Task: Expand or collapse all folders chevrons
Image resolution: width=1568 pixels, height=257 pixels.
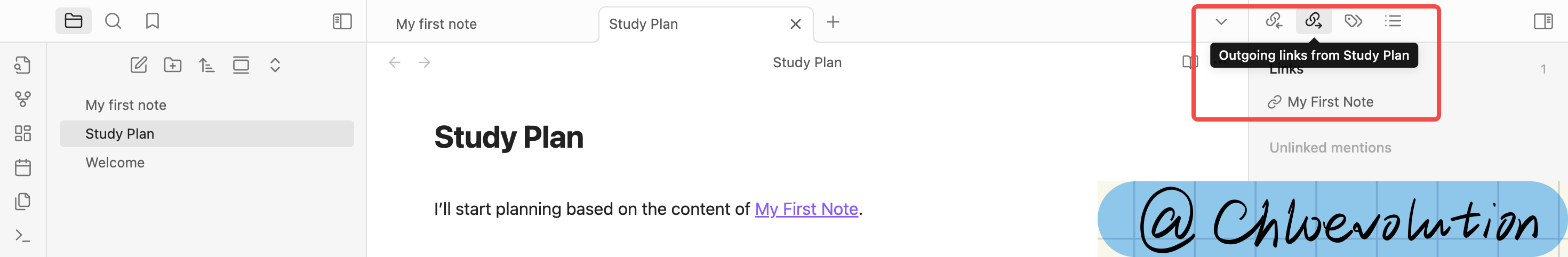Action: click(x=275, y=65)
